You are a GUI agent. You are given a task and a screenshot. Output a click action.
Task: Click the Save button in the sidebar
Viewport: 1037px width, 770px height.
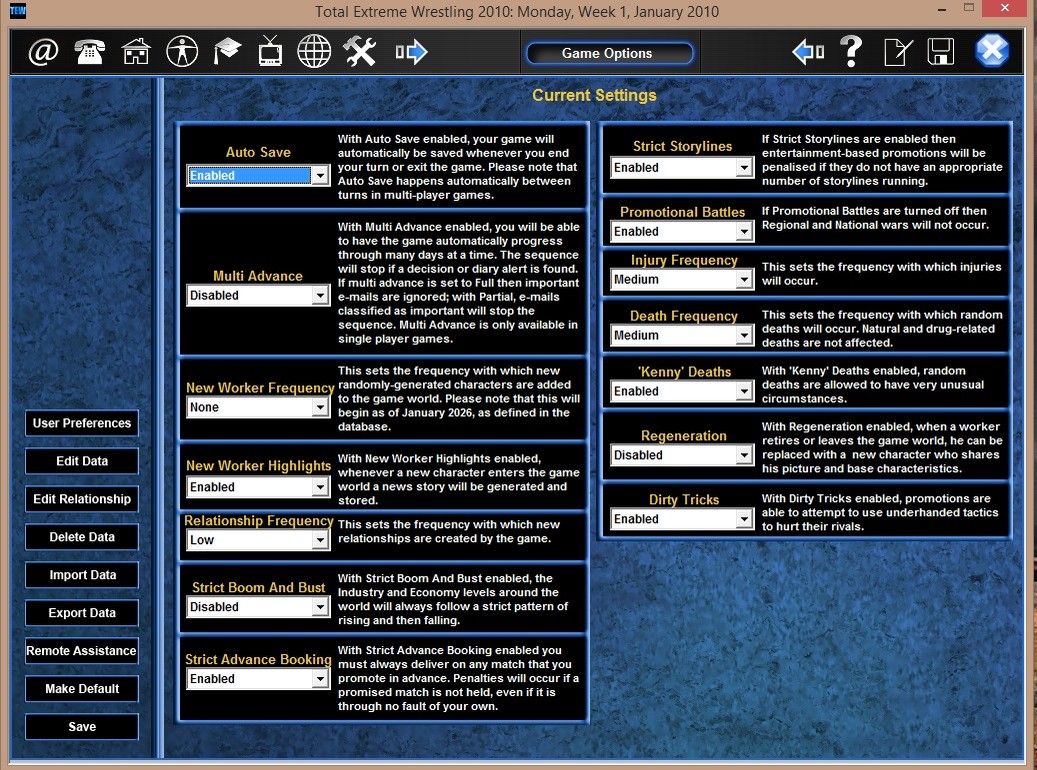[81, 727]
